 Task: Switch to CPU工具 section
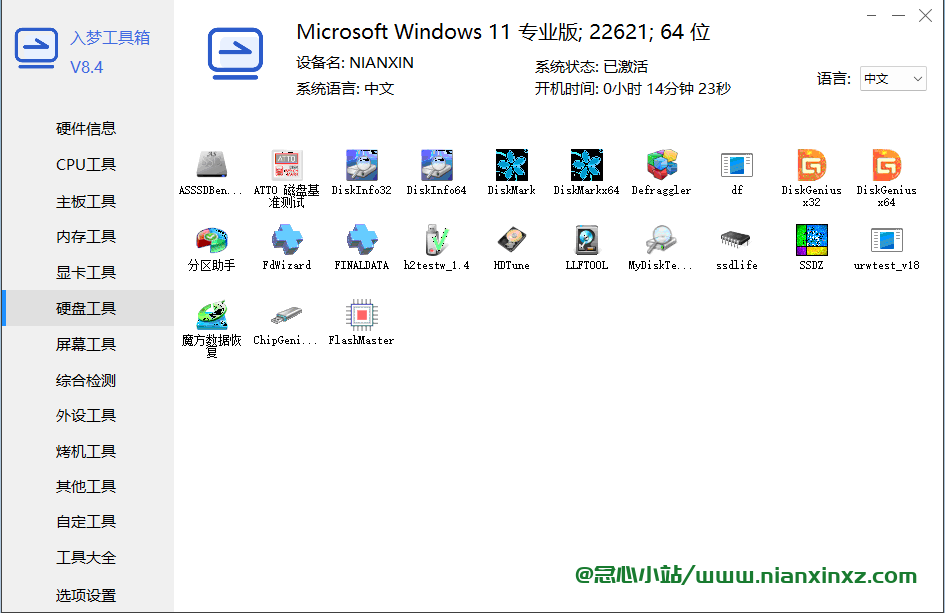coord(86,165)
